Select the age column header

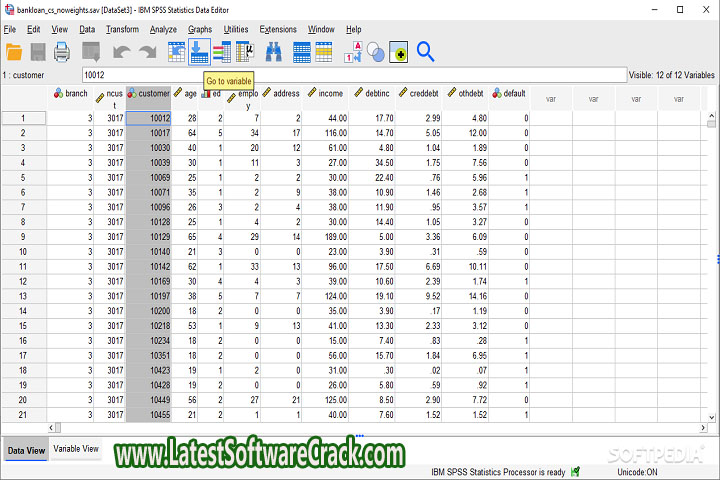point(185,98)
